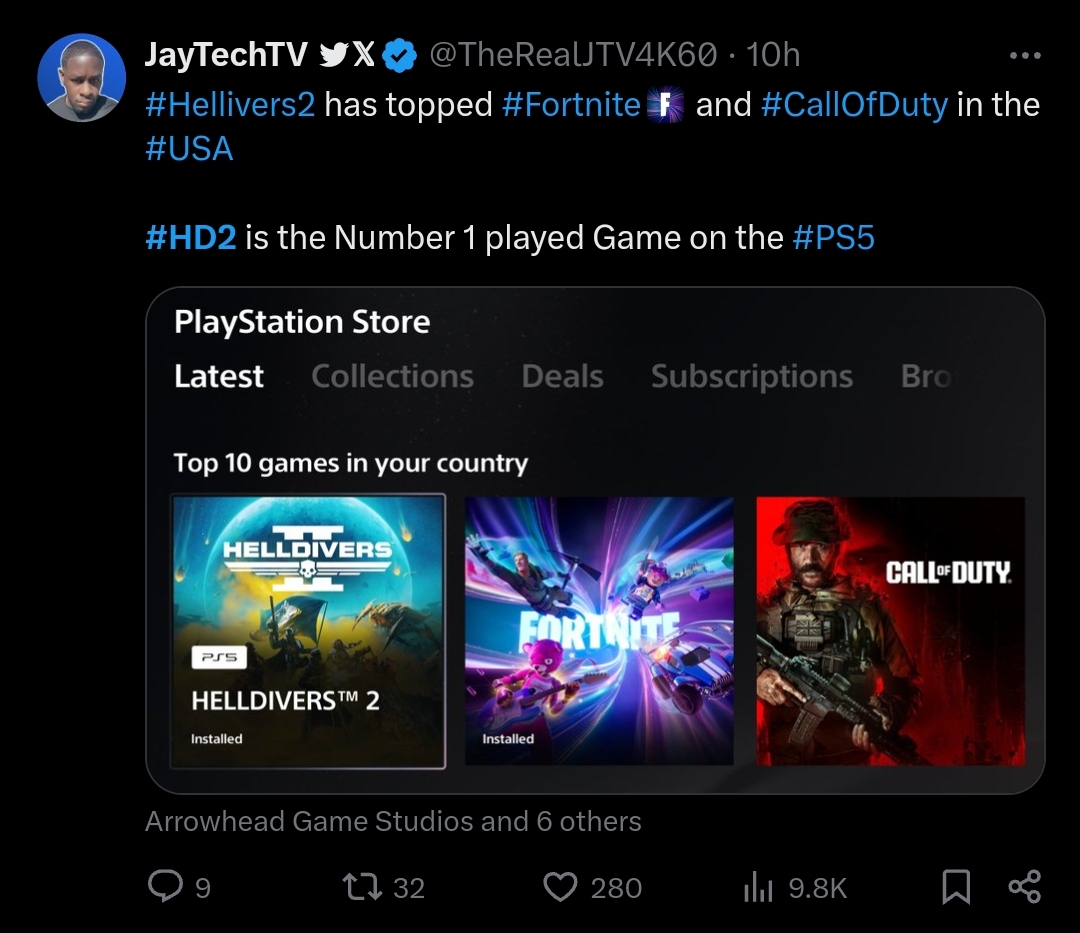Switch to the Collections tab
This screenshot has height=933, width=1080.
coord(392,376)
